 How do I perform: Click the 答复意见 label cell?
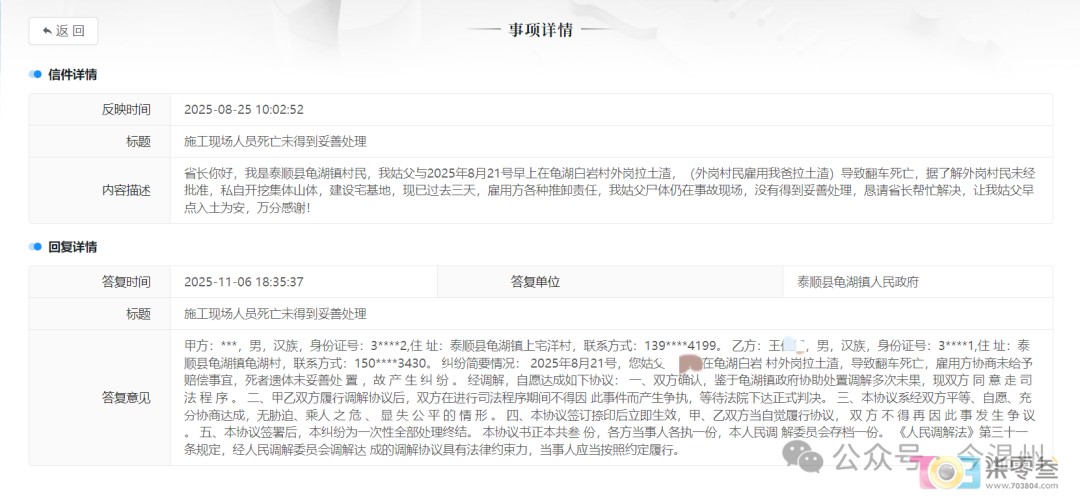[x=126, y=398]
